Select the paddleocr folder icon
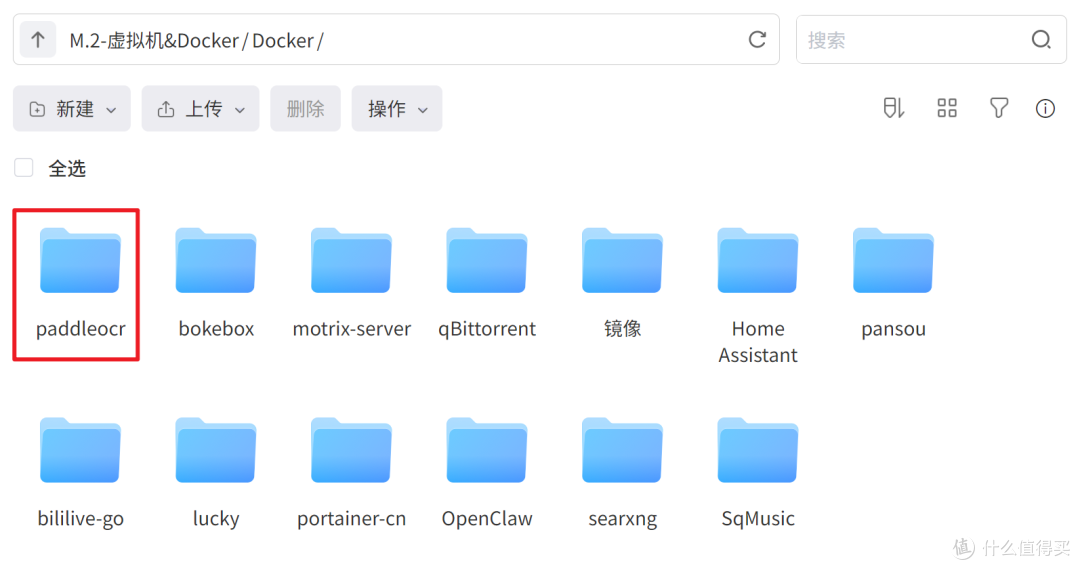The height and width of the screenshot is (570, 1080). tap(81, 260)
